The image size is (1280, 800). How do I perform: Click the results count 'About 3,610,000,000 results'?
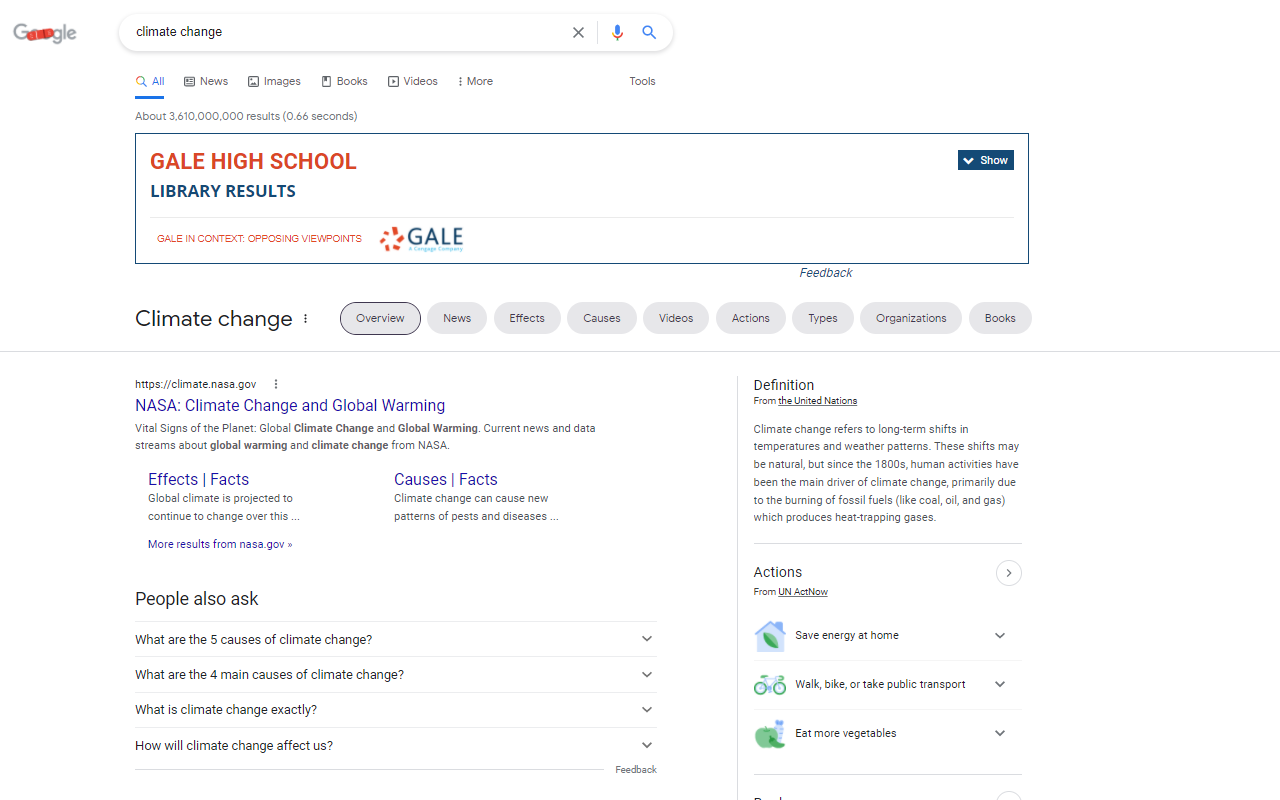[x=246, y=117]
